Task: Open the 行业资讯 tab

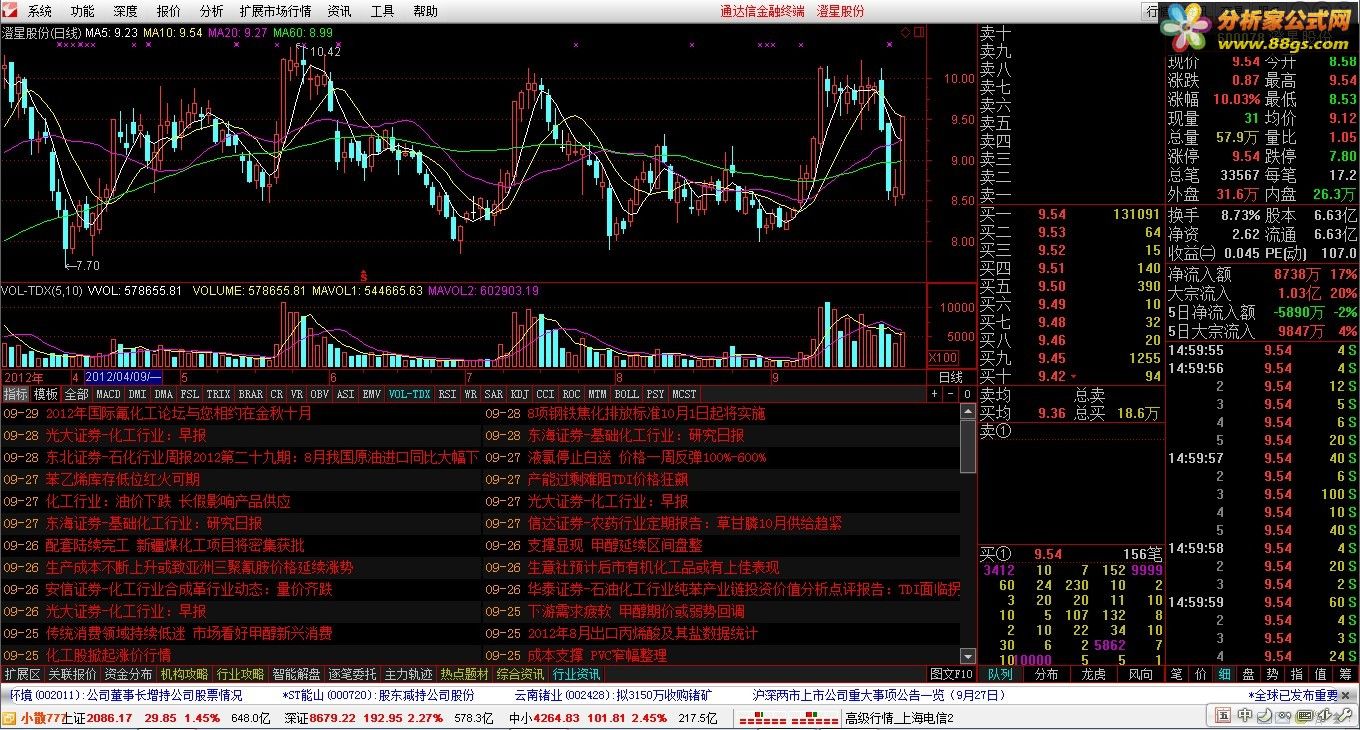Action: 576,674
